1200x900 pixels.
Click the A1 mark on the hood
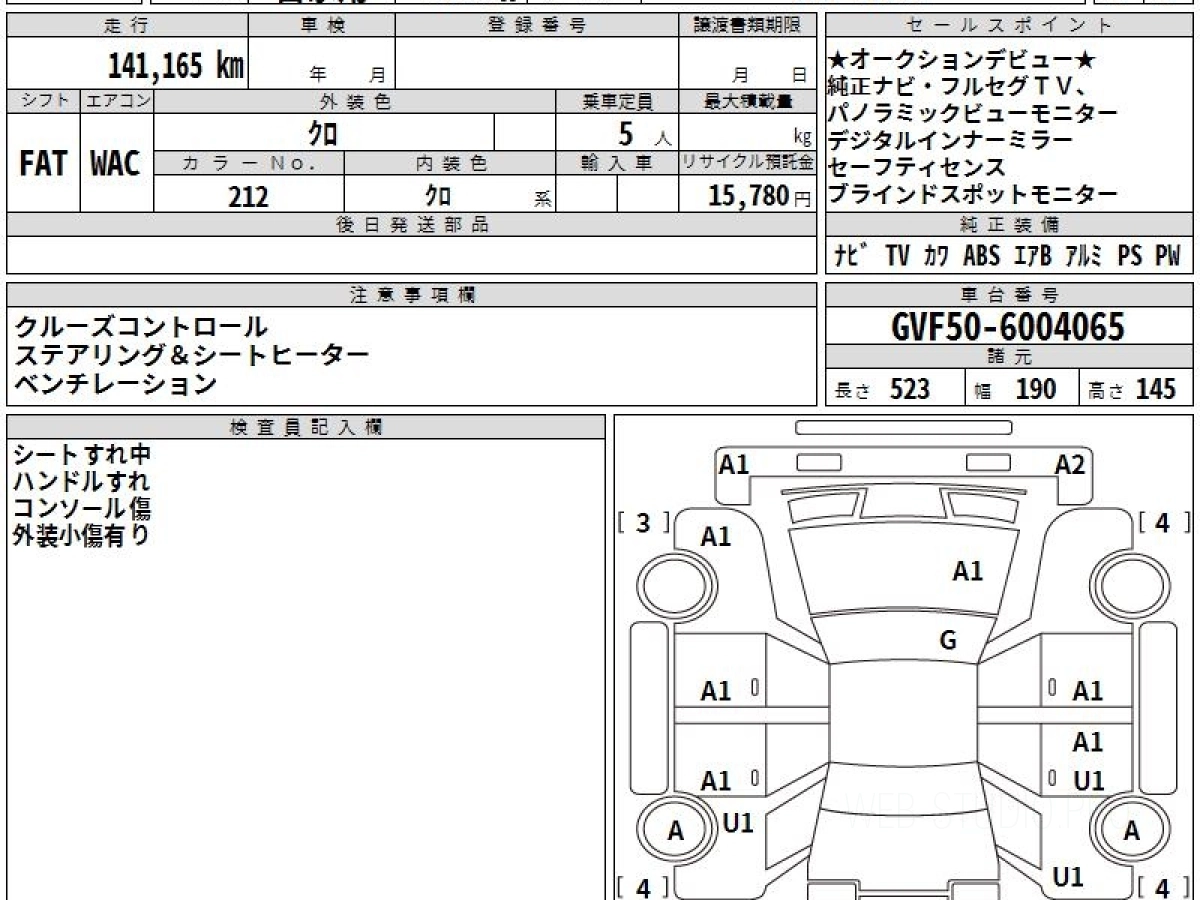pos(967,571)
